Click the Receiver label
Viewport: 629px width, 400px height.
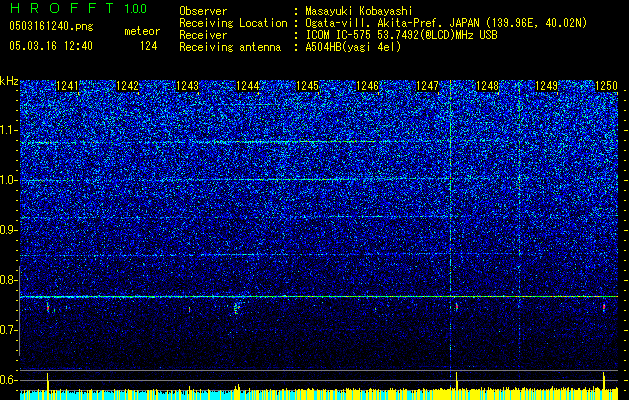[203, 35]
